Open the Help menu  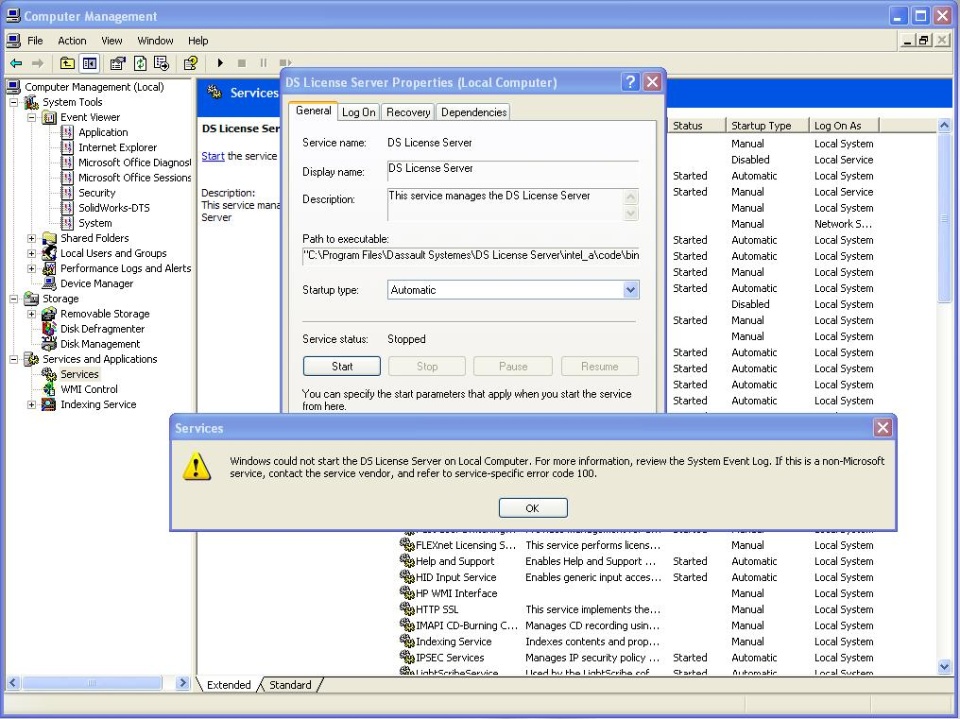point(198,40)
